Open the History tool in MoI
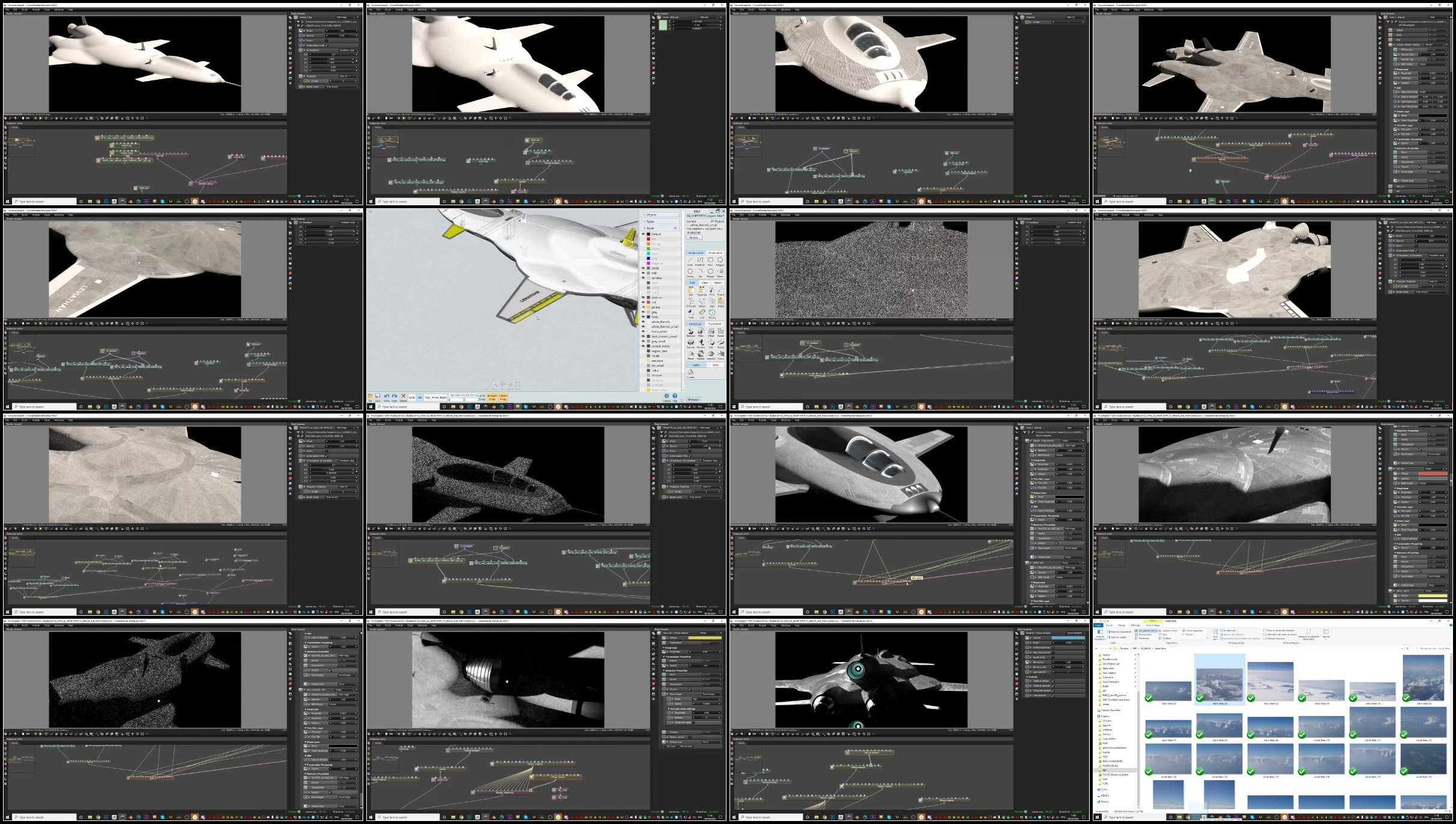This screenshot has height=824, width=1456. [x=712, y=314]
